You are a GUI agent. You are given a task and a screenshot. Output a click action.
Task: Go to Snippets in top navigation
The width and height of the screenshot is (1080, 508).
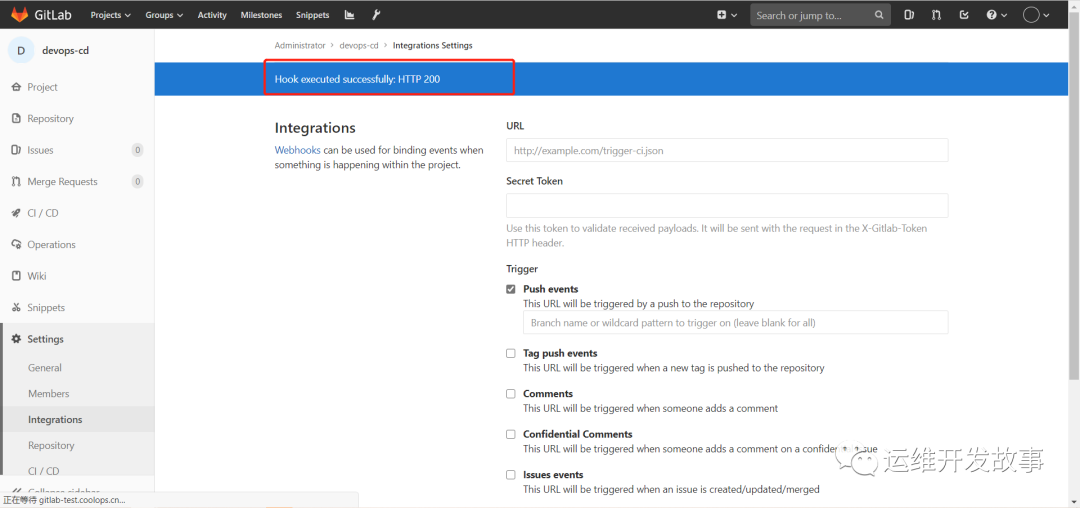point(313,14)
